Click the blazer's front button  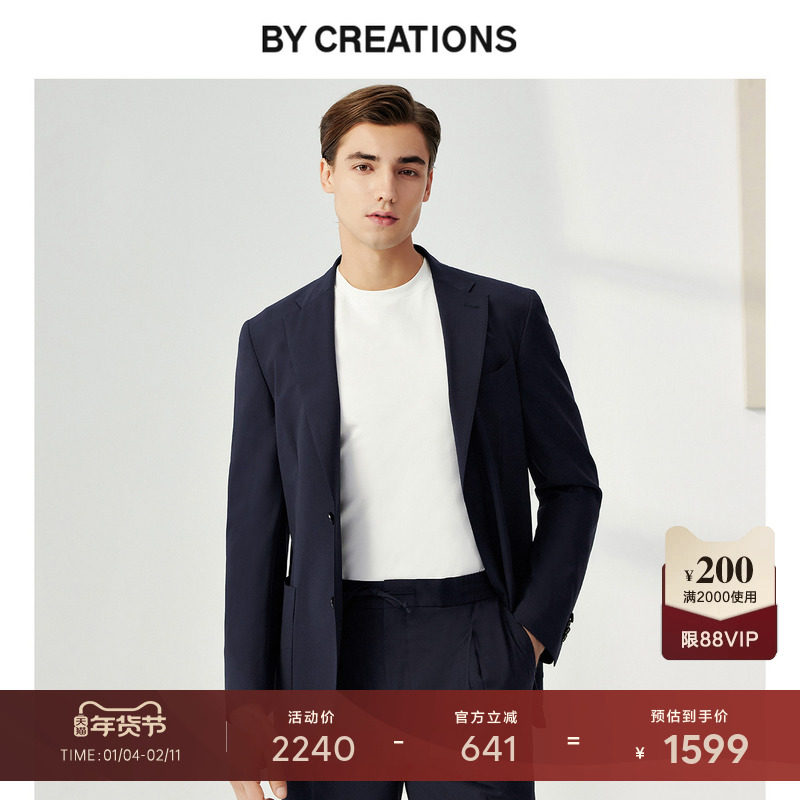click(x=331, y=518)
